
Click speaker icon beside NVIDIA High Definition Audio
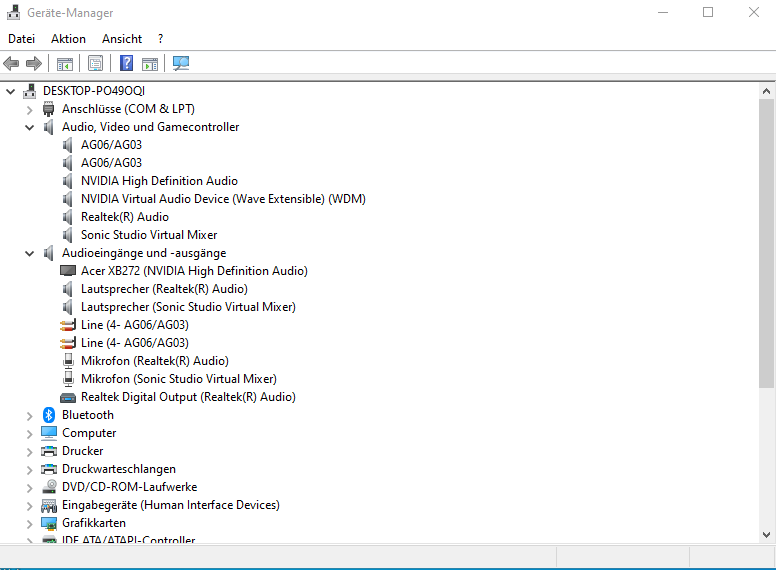click(68, 181)
